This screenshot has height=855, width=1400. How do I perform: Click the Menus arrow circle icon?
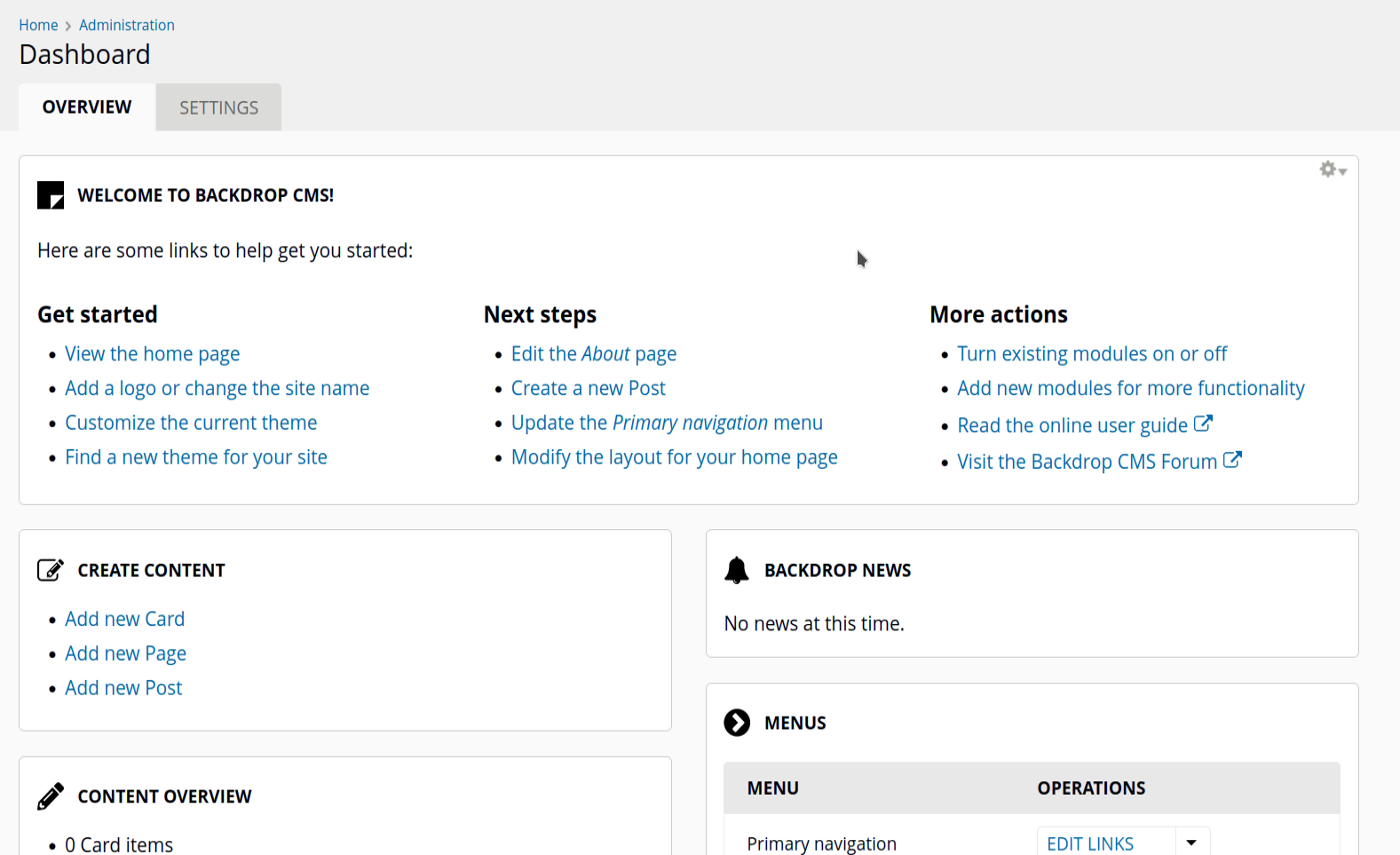(737, 723)
